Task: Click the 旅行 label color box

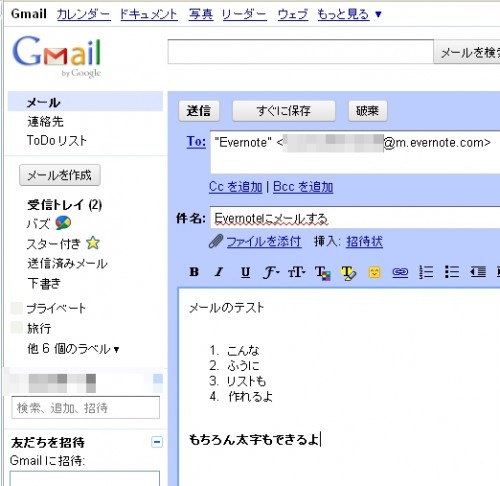Action: pyautogui.click(x=17, y=328)
